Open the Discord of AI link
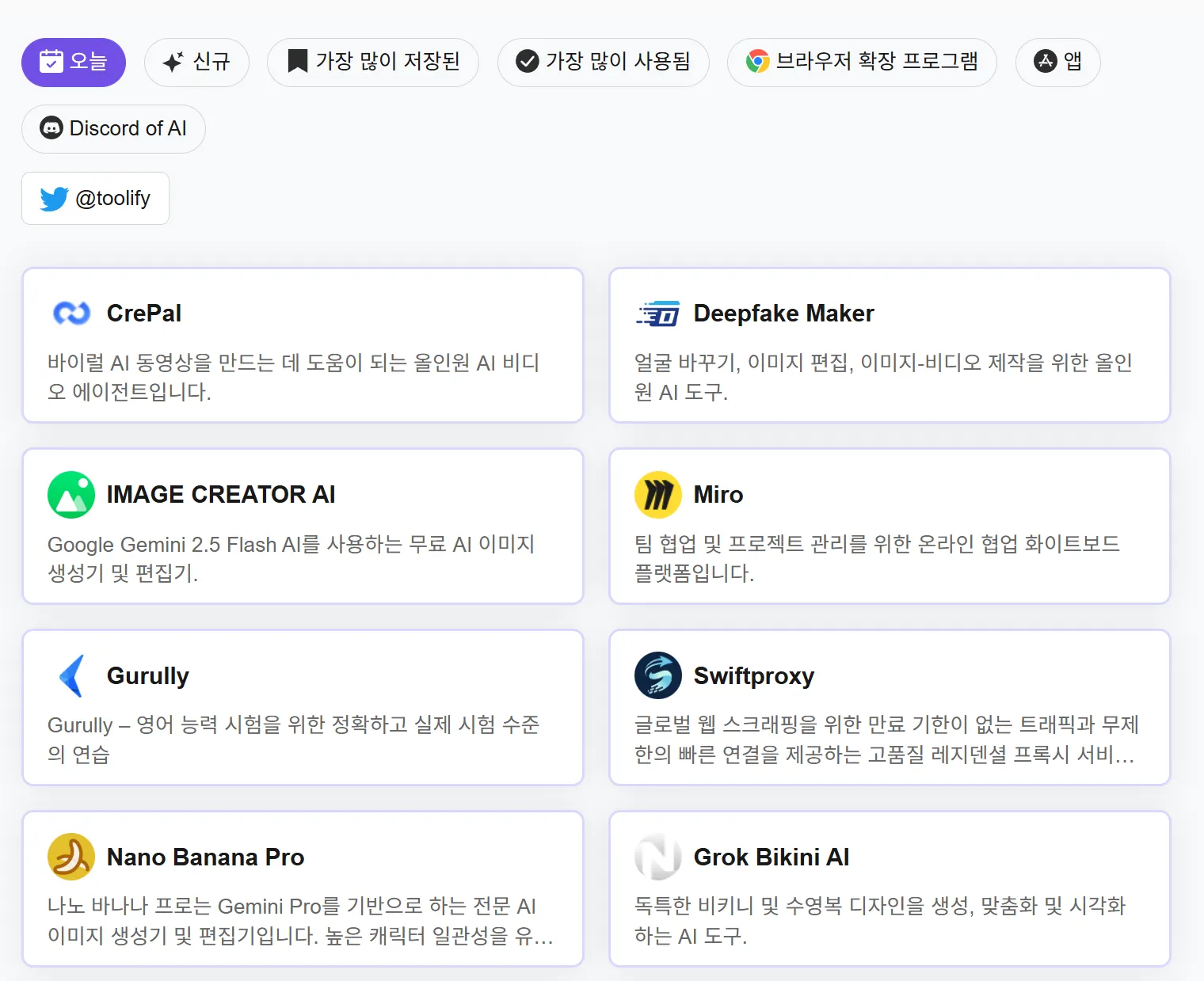 pyautogui.click(x=113, y=129)
